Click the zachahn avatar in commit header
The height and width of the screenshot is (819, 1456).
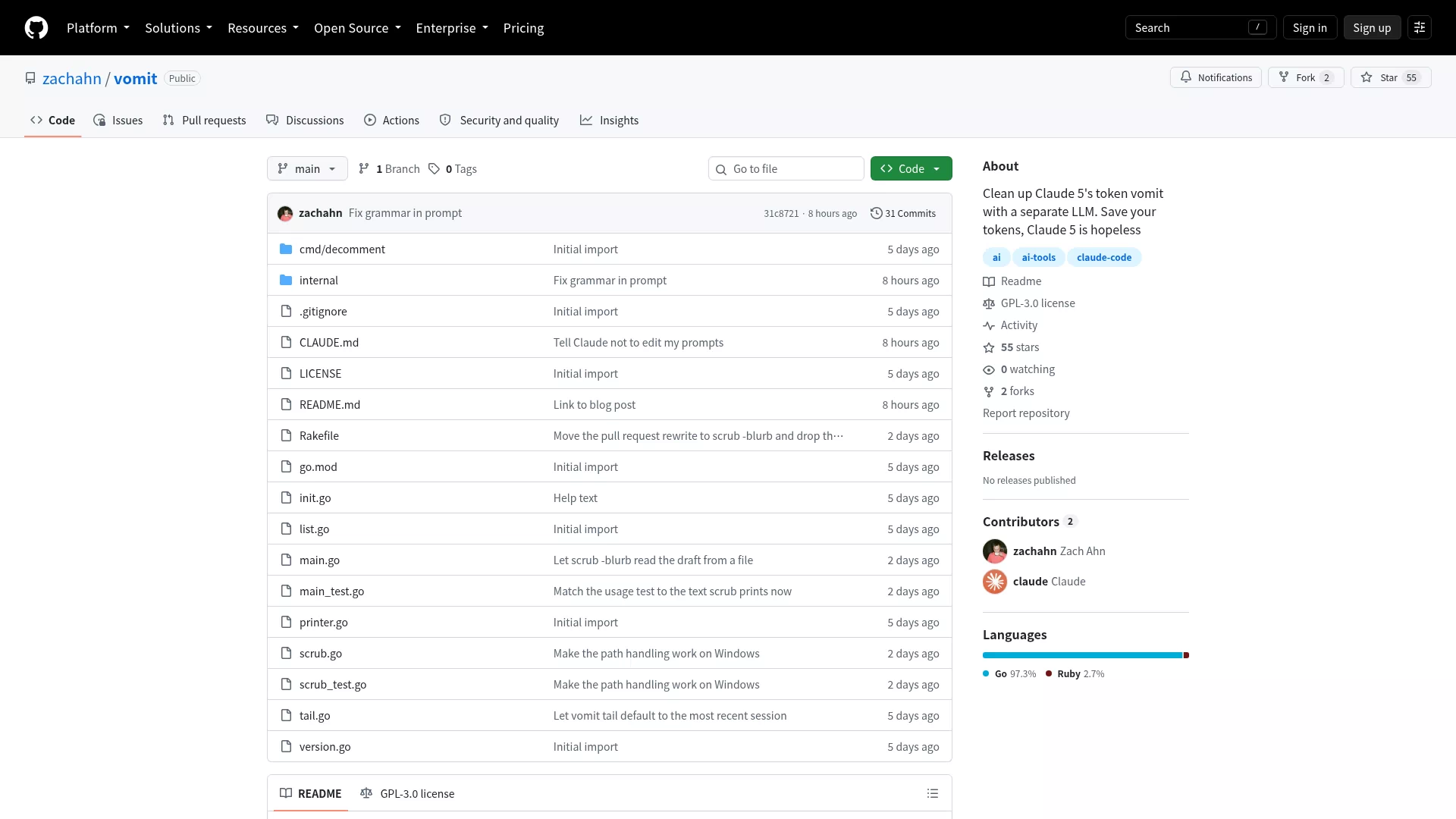click(285, 214)
